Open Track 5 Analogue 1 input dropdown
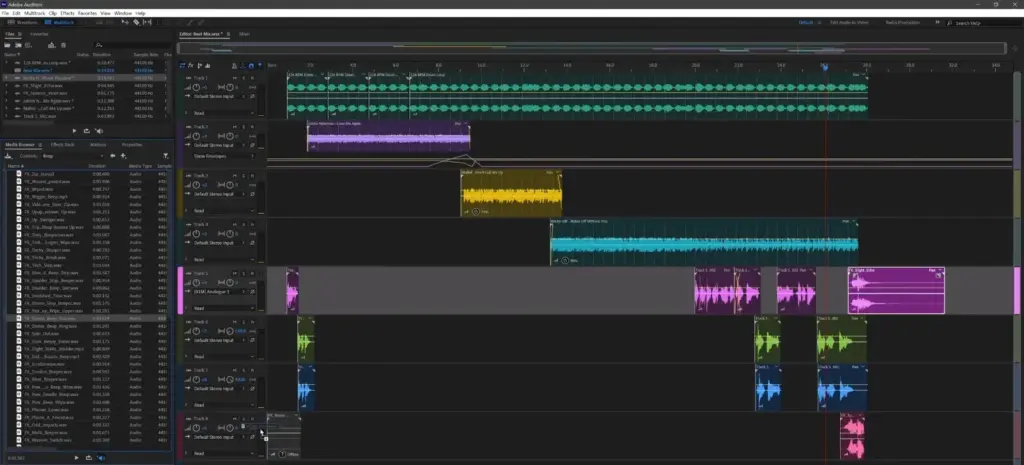 point(220,291)
